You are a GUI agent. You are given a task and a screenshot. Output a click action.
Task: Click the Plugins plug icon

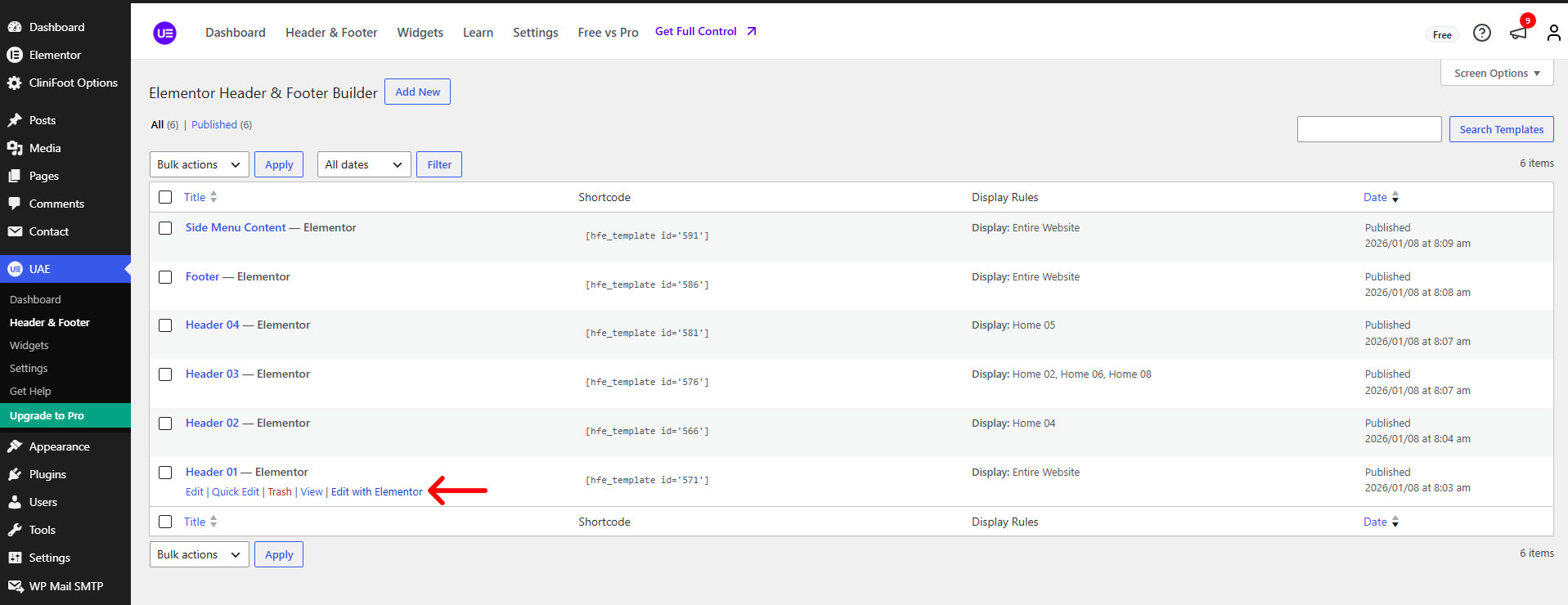pyautogui.click(x=15, y=474)
